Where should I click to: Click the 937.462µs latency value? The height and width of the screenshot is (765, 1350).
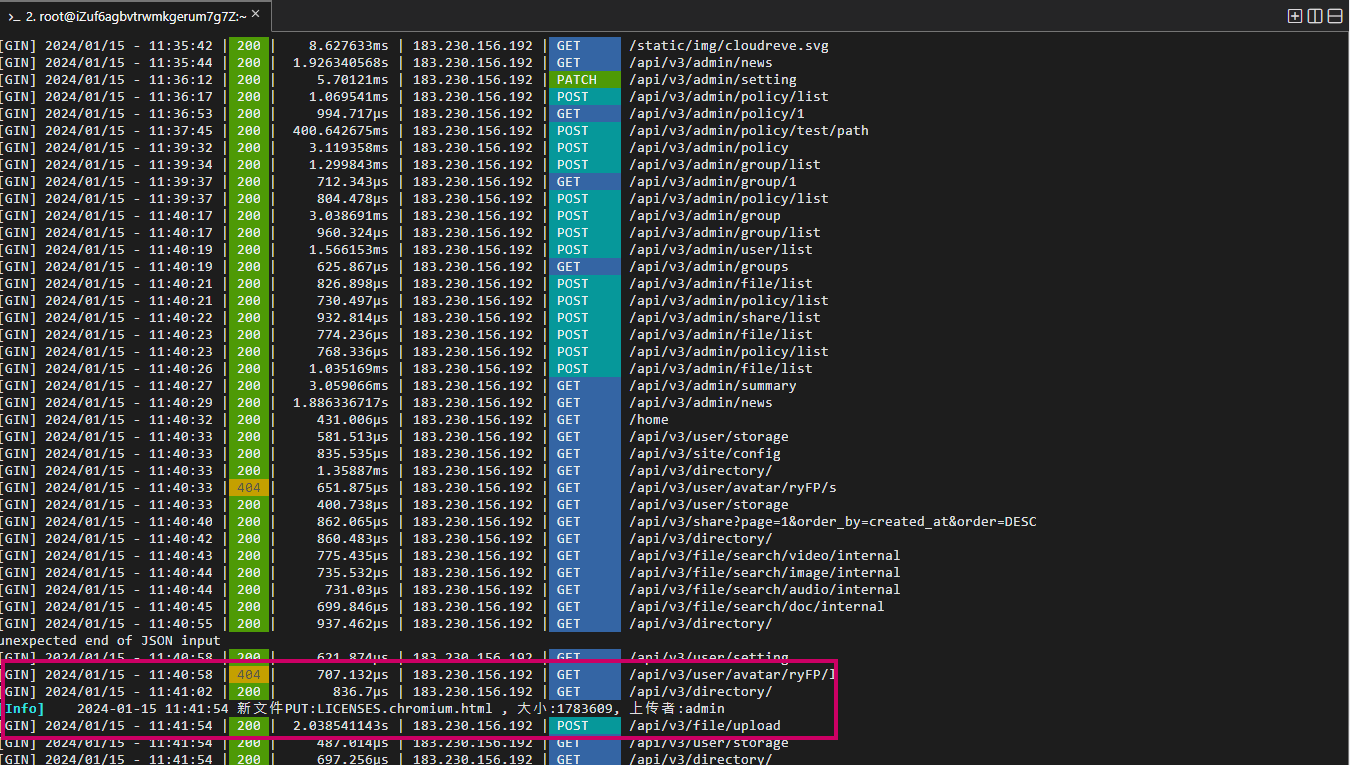click(353, 624)
